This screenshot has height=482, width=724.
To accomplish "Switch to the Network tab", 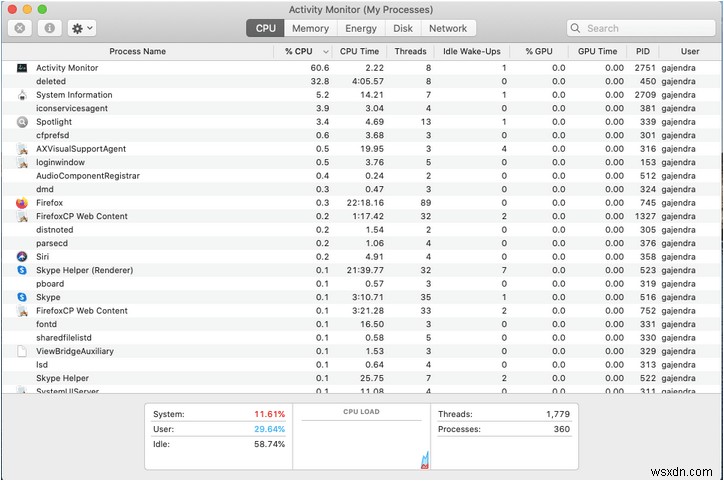I will tap(448, 29).
